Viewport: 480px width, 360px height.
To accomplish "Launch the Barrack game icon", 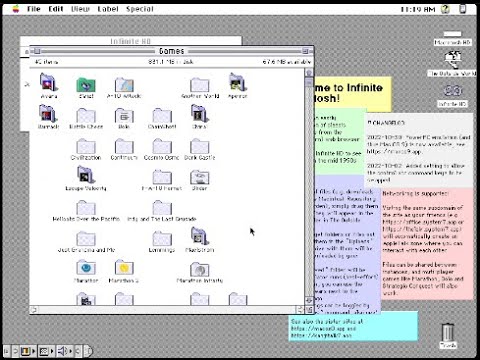I will click(x=48, y=113).
